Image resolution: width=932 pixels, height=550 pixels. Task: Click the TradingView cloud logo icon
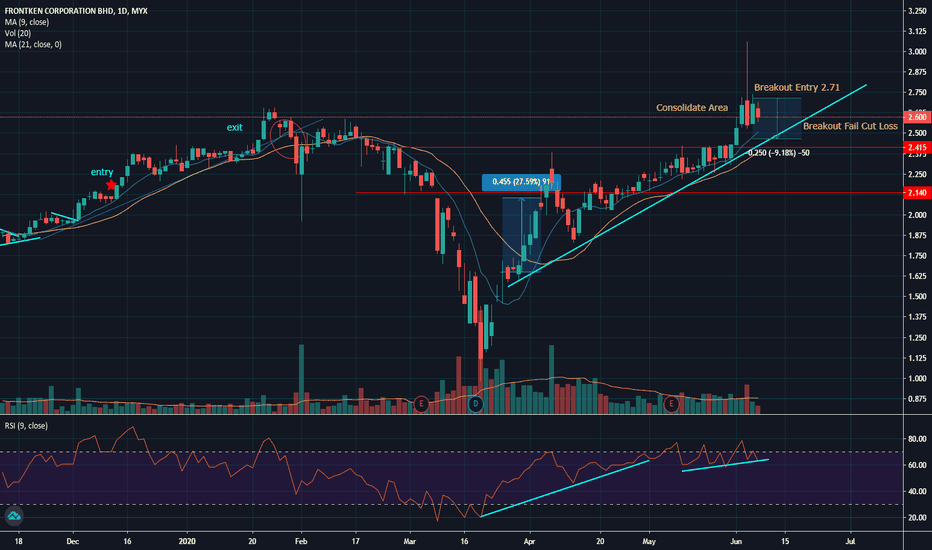click(14, 516)
